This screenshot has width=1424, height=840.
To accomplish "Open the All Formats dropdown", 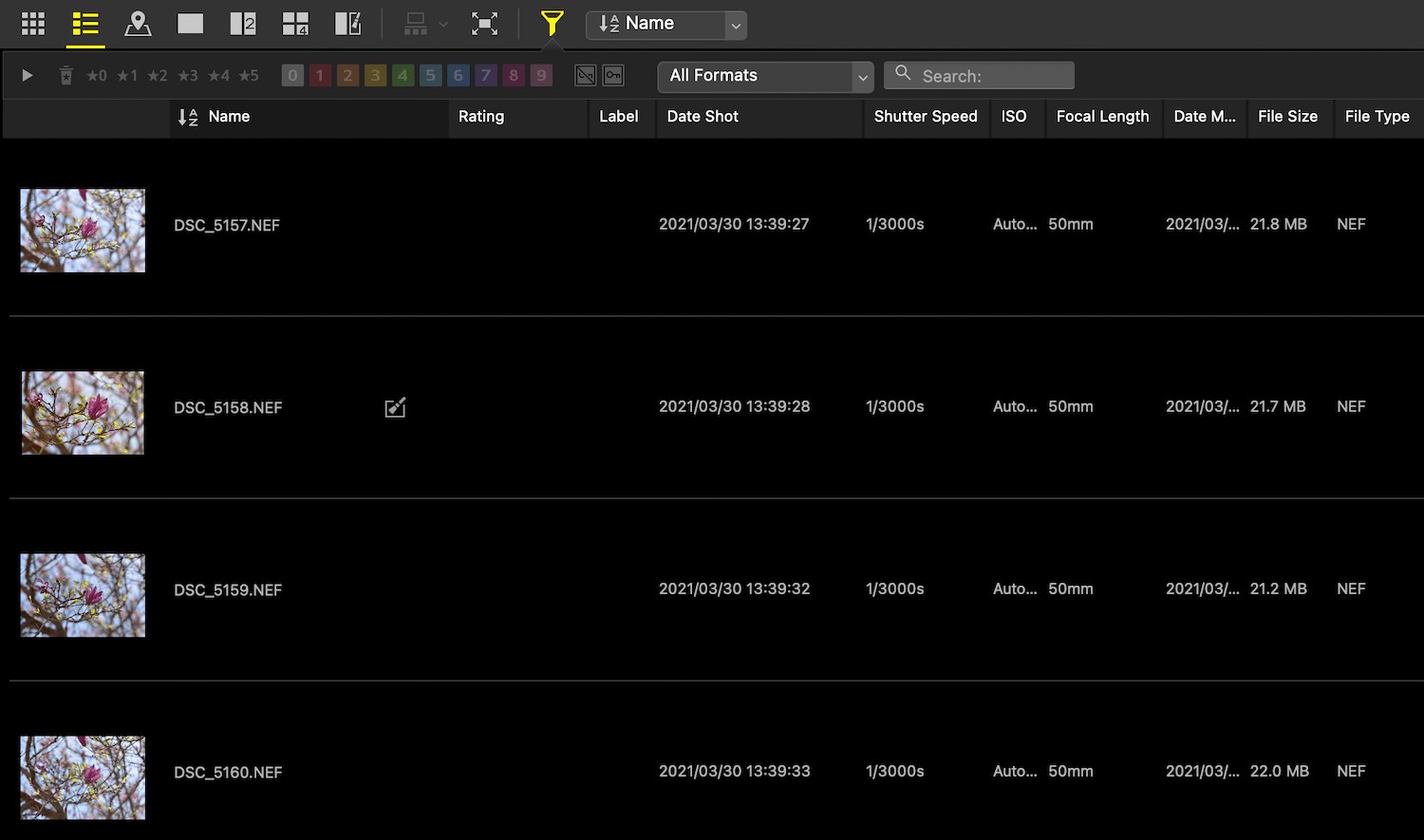I will click(x=765, y=75).
